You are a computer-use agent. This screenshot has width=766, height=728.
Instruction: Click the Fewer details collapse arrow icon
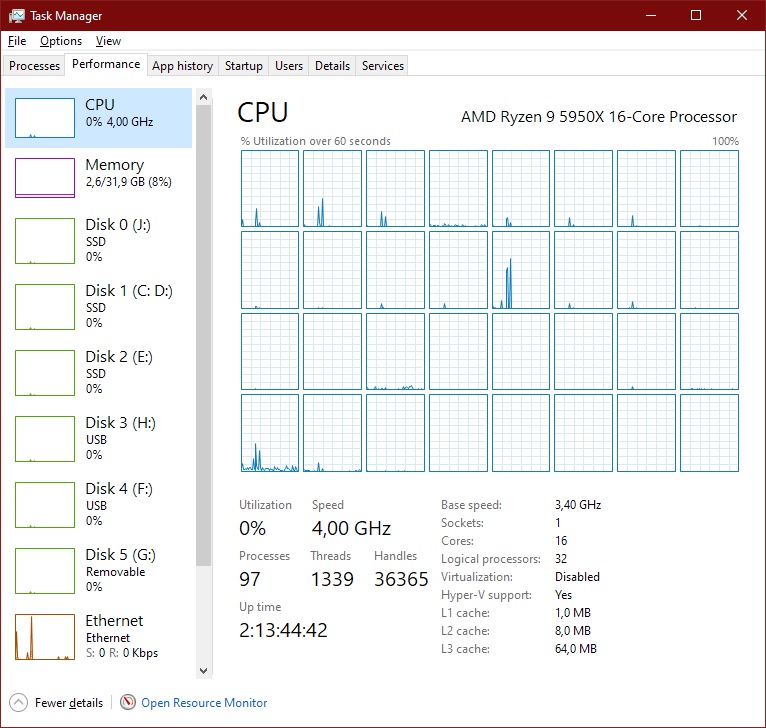coord(18,703)
